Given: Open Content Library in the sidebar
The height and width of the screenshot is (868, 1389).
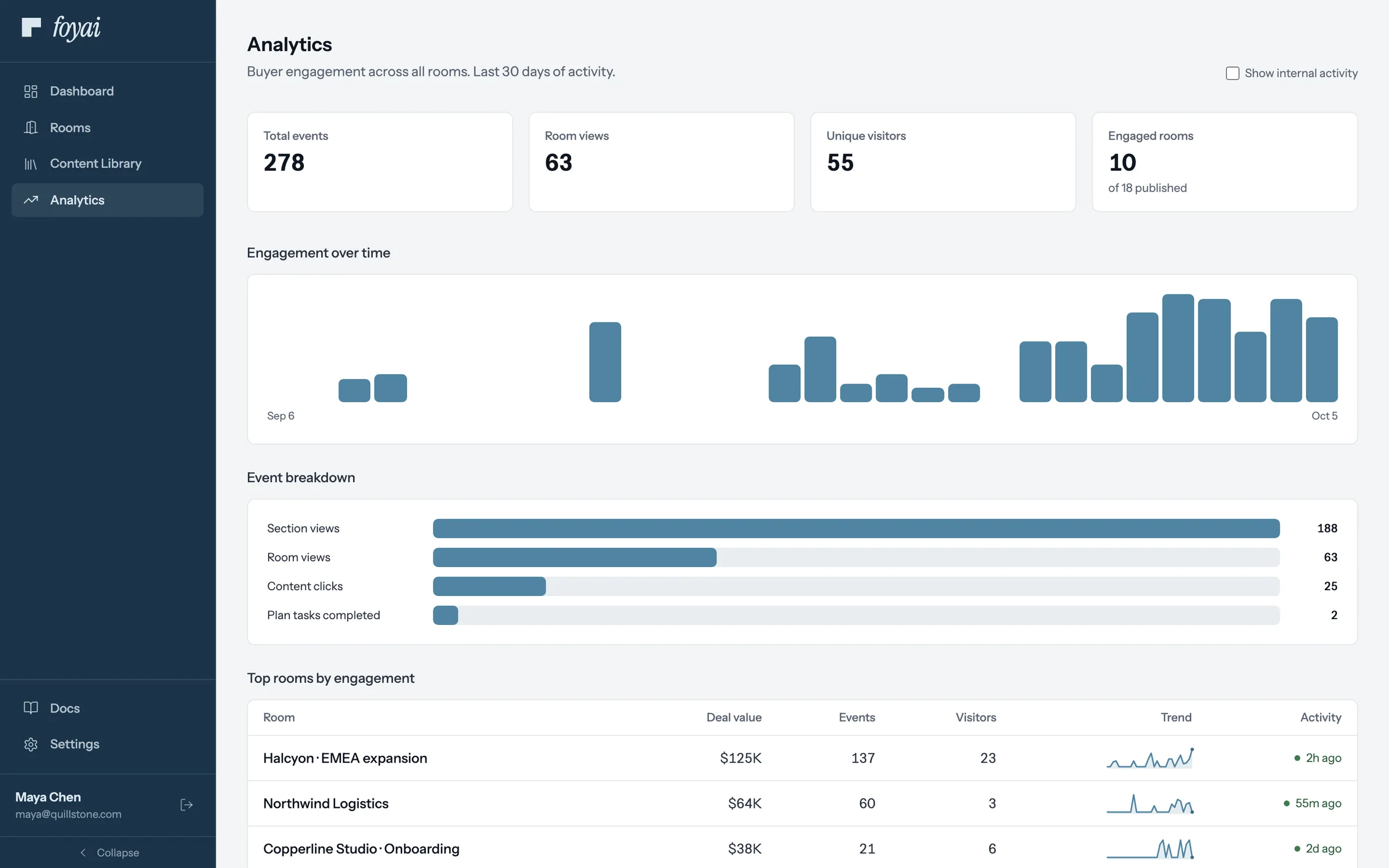Looking at the screenshot, I should [108, 164].
